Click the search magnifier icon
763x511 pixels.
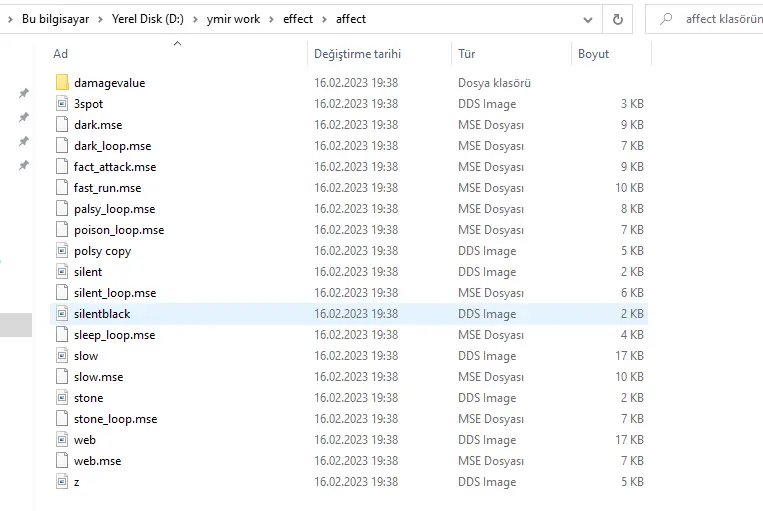coord(665,19)
